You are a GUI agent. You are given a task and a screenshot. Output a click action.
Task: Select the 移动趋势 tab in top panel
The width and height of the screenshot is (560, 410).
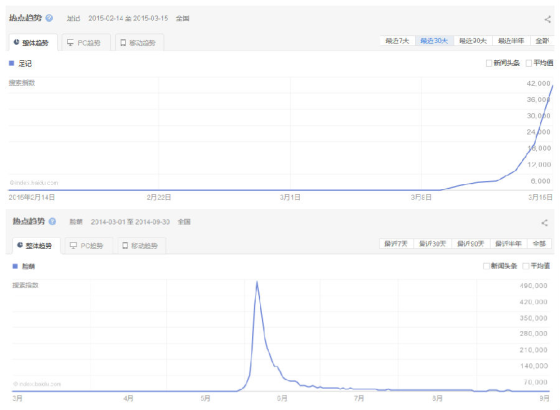tap(138, 43)
